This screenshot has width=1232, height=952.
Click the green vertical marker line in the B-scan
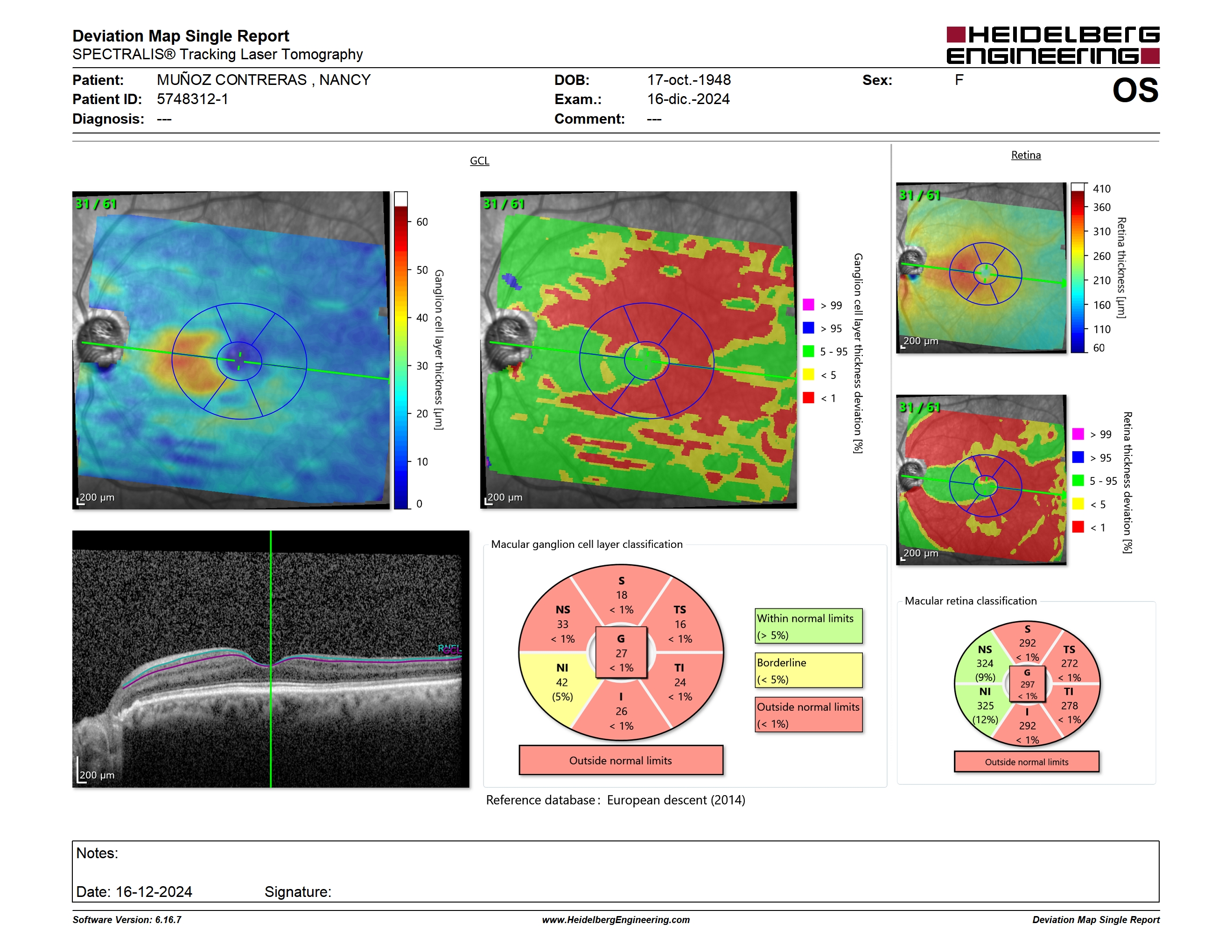(x=271, y=659)
